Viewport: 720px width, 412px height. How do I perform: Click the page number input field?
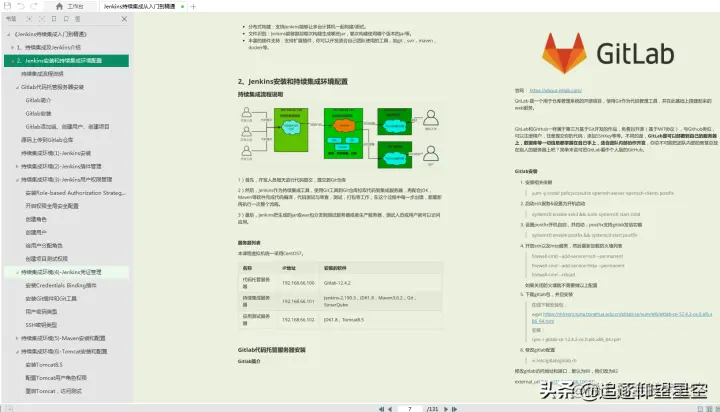[x=410, y=409]
